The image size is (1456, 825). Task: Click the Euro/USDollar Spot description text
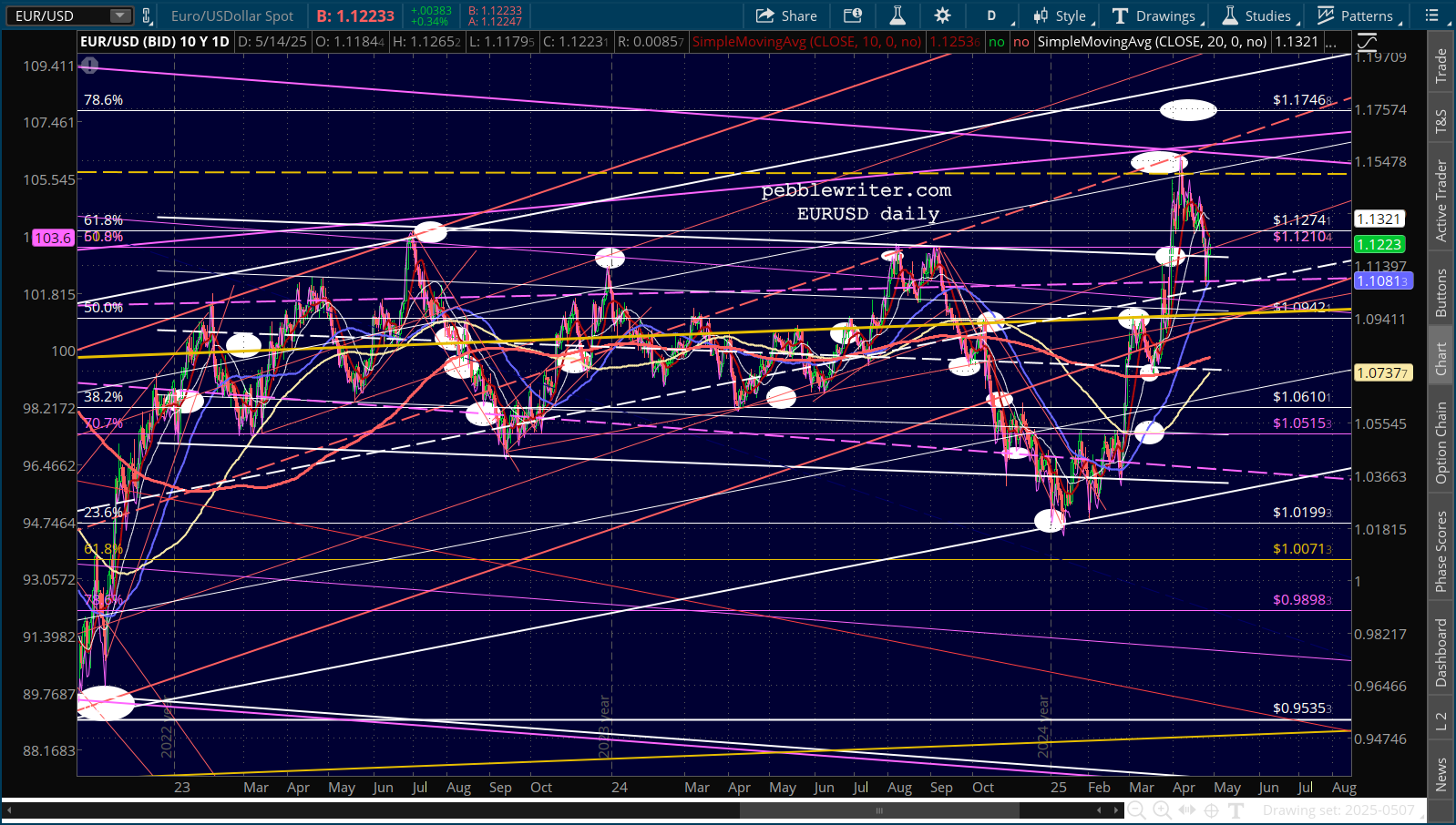pyautogui.click(x=232, y=15)
